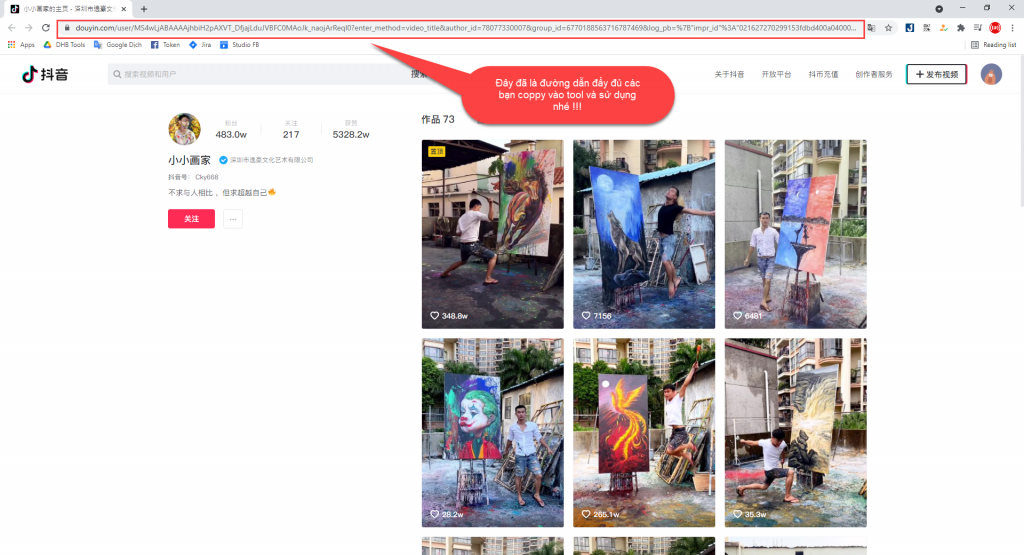Viewport: 1024px width, 555px height.
Task: Click the red 关注 follow button
Action: [x=191, y=219]
